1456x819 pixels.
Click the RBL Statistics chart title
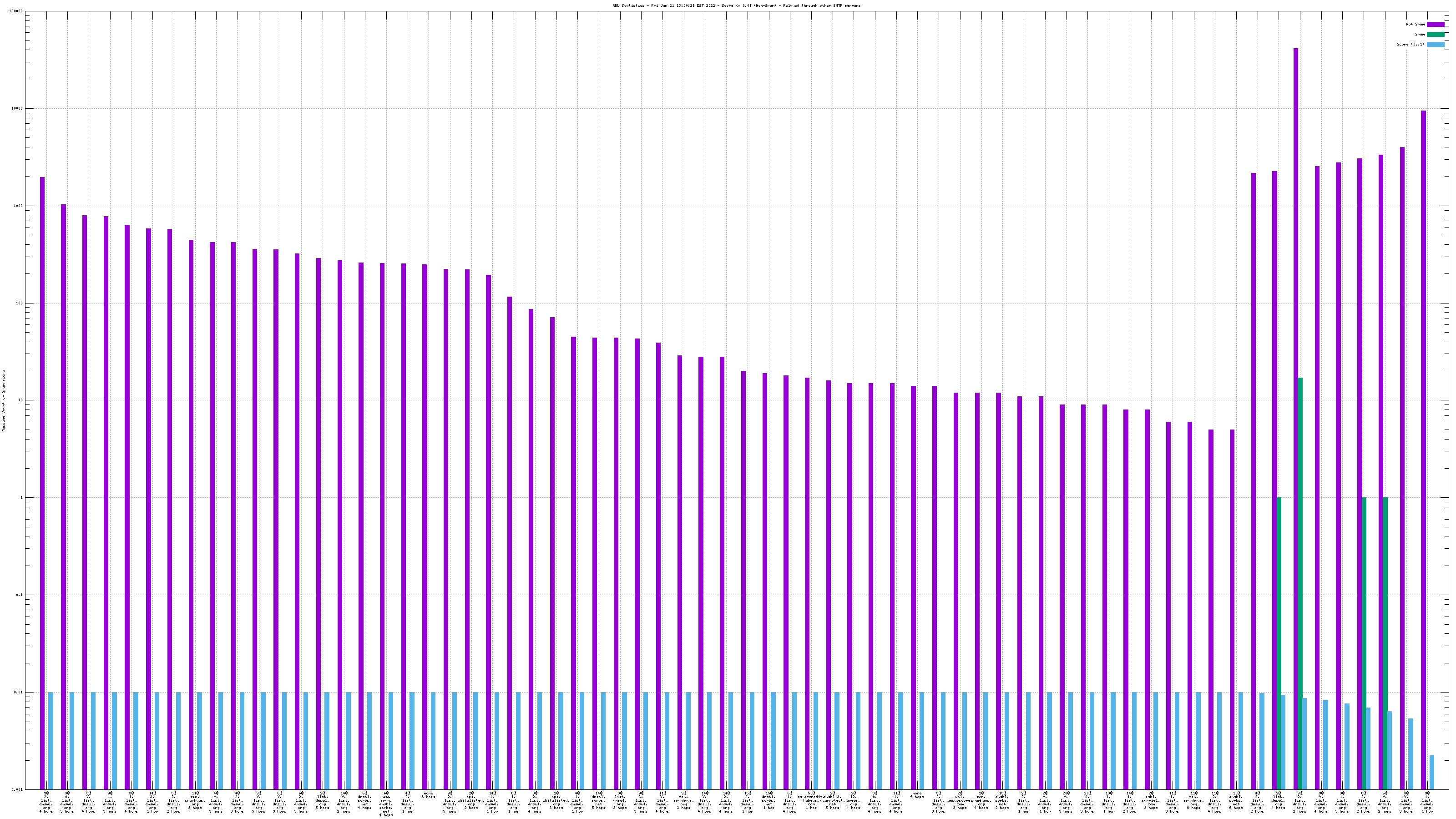click(x=736, y=5)
